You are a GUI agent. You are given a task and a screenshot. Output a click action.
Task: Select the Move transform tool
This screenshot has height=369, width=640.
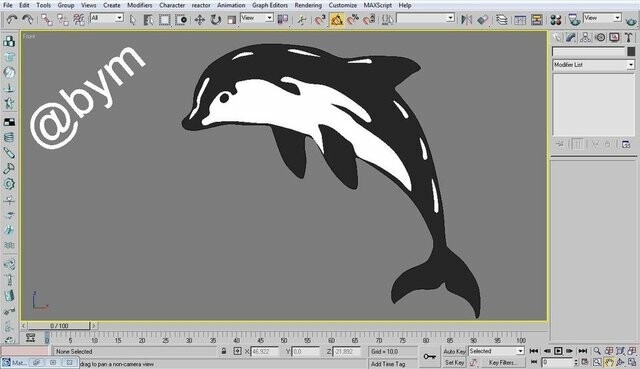(200, 20)
